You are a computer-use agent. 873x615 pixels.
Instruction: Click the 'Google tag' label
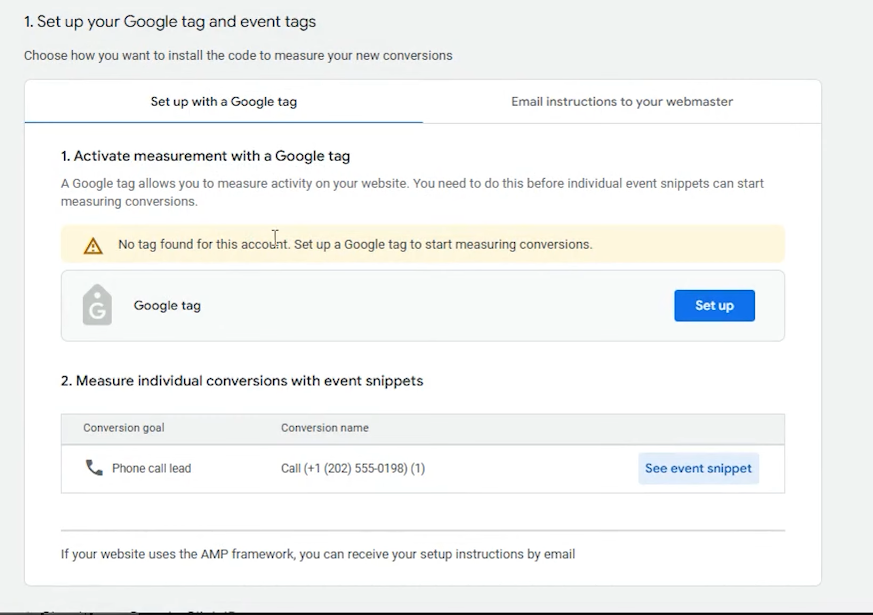[167, 306]
